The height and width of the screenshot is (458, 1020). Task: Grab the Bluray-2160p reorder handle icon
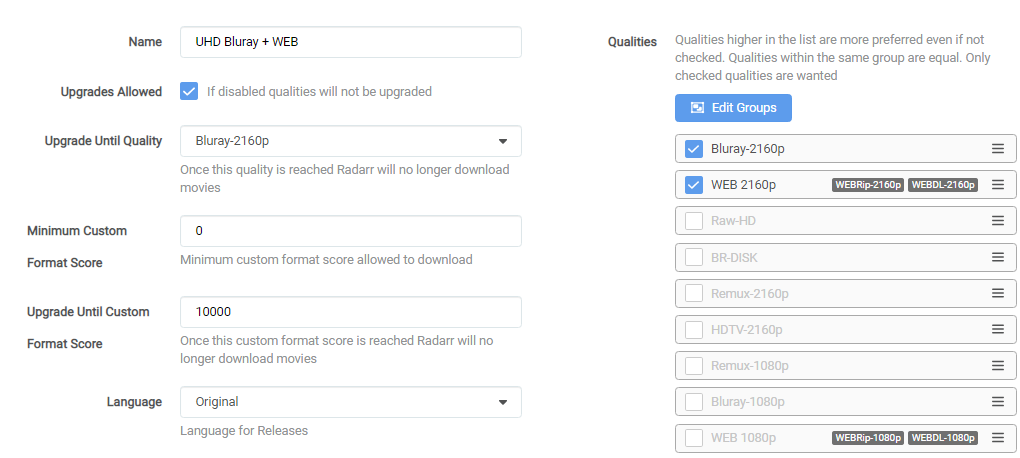(997, 149)
